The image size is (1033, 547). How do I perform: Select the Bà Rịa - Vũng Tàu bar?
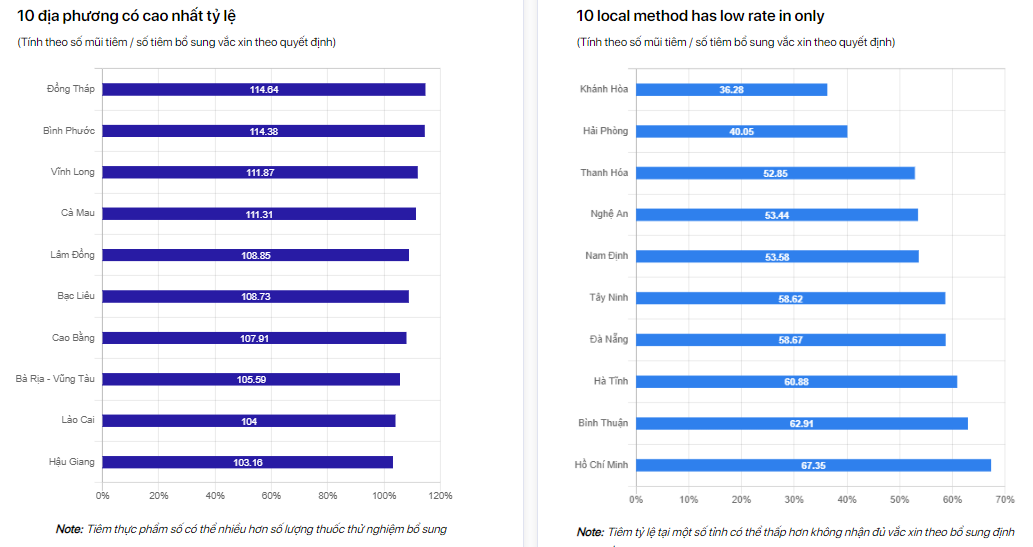point(251,379)
